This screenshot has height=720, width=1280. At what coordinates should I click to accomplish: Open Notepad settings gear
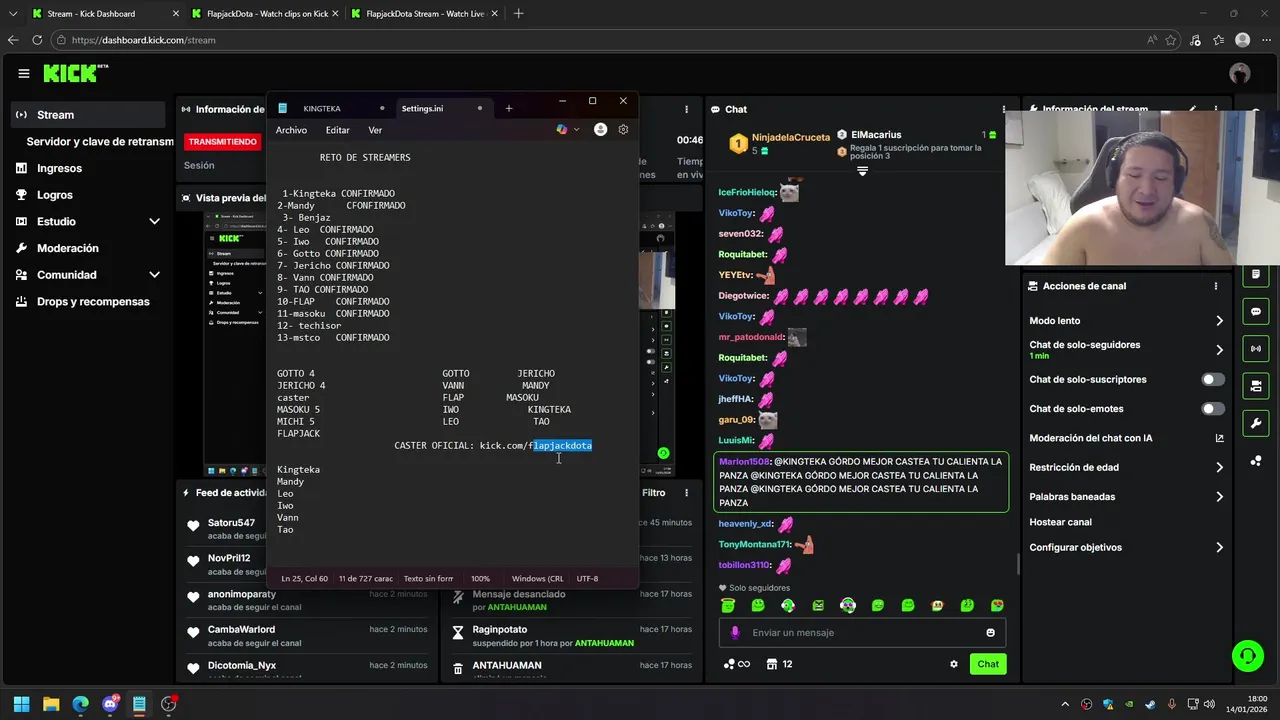pos(623,129)
